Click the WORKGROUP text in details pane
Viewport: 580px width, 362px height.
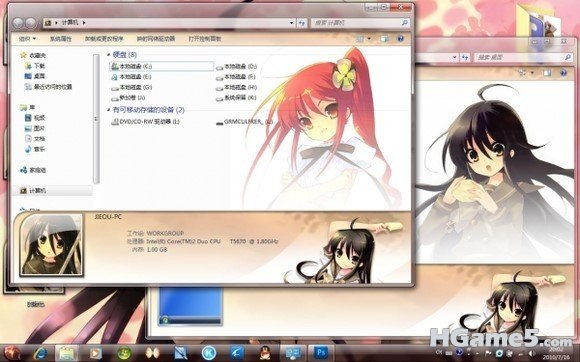click(165, 233)
